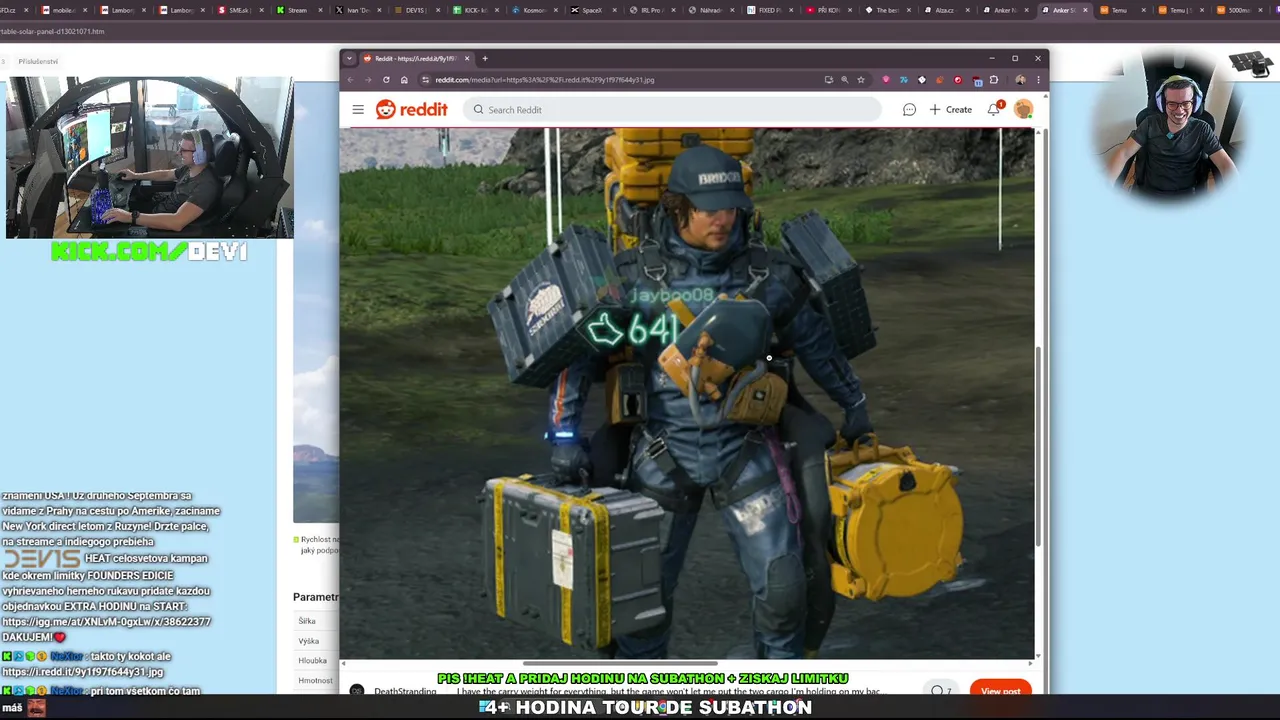This screenshot has width=1280, height=720.
Task: Click the horizontal scrollbar under the image
Action: click(x=620, y=663)
